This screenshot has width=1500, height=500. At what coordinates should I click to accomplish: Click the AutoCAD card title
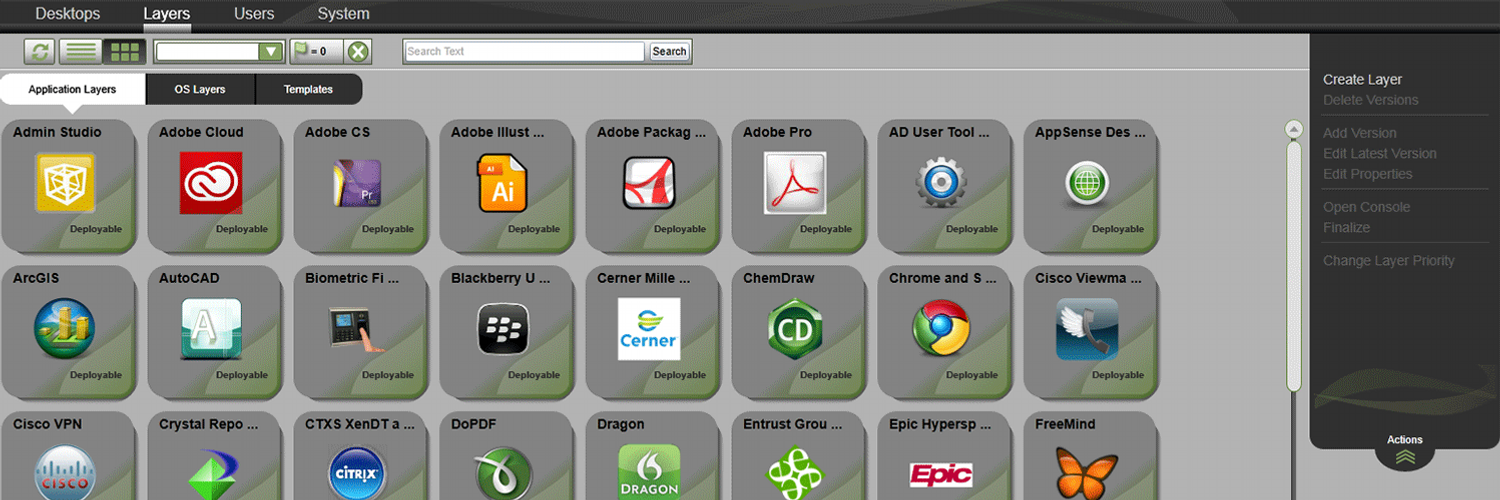189,278
